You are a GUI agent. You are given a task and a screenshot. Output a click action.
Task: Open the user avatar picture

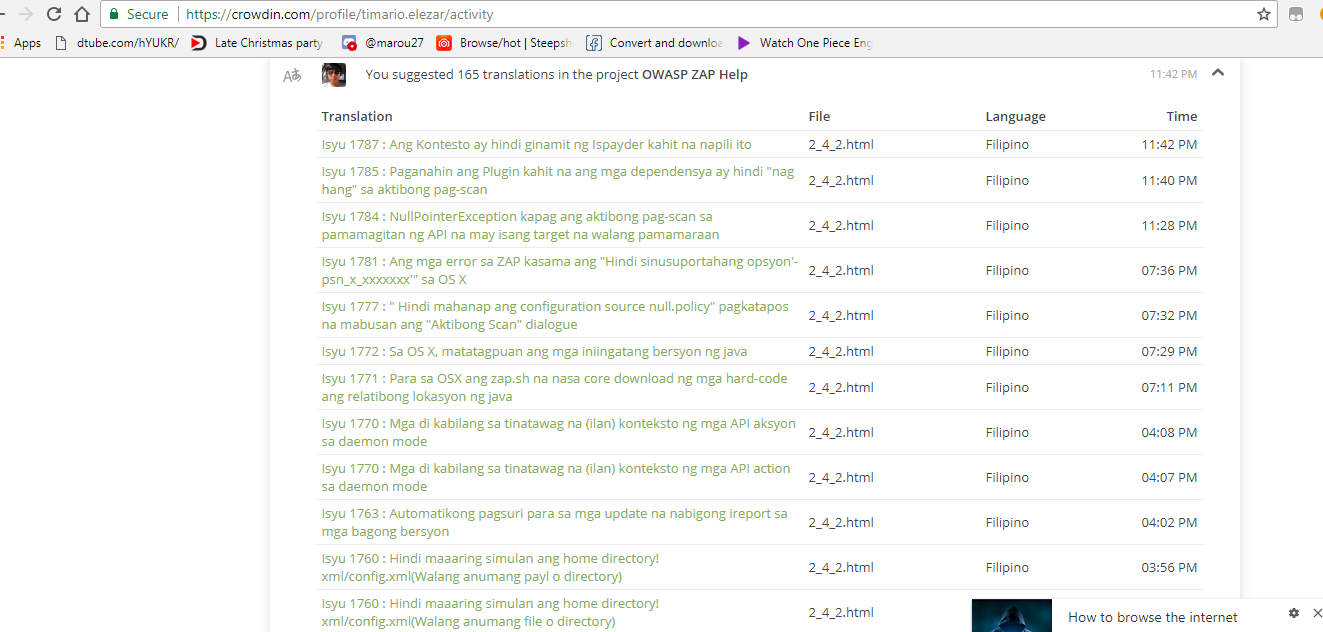click(x=334, y=75)
